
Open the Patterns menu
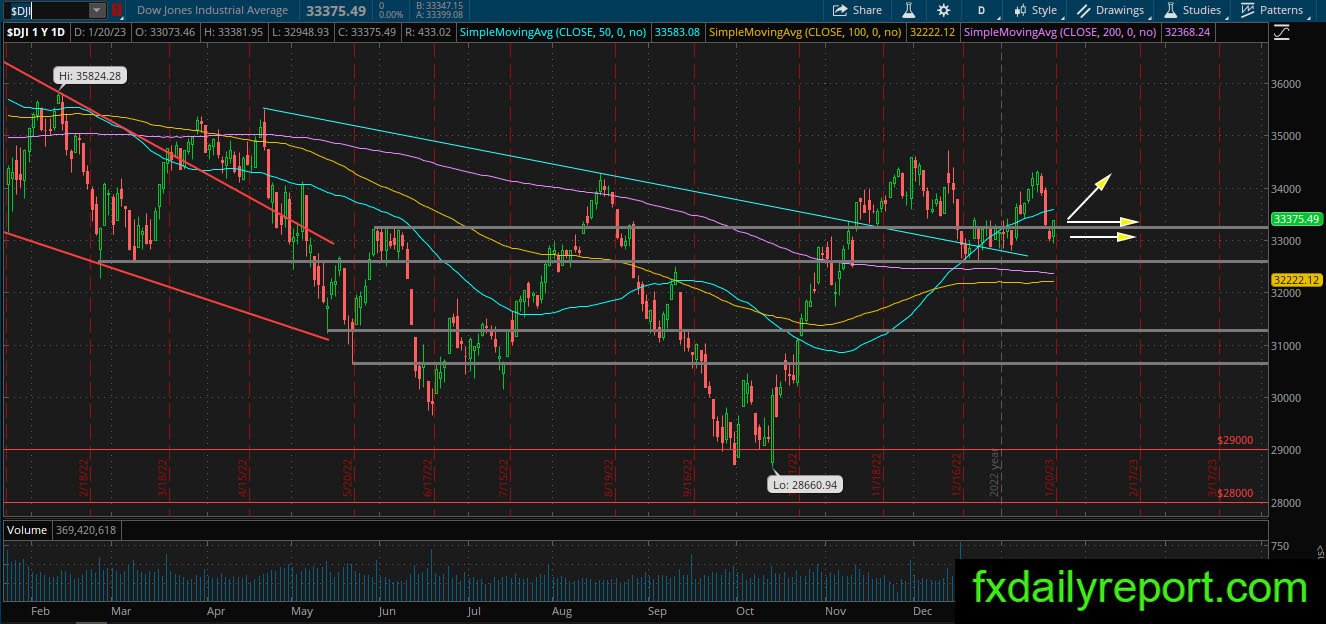(x=1272, y=10)
